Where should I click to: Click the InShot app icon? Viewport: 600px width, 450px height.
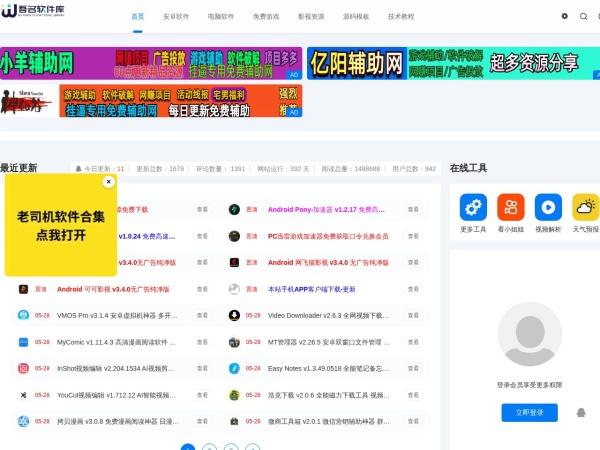pos(23,368)
